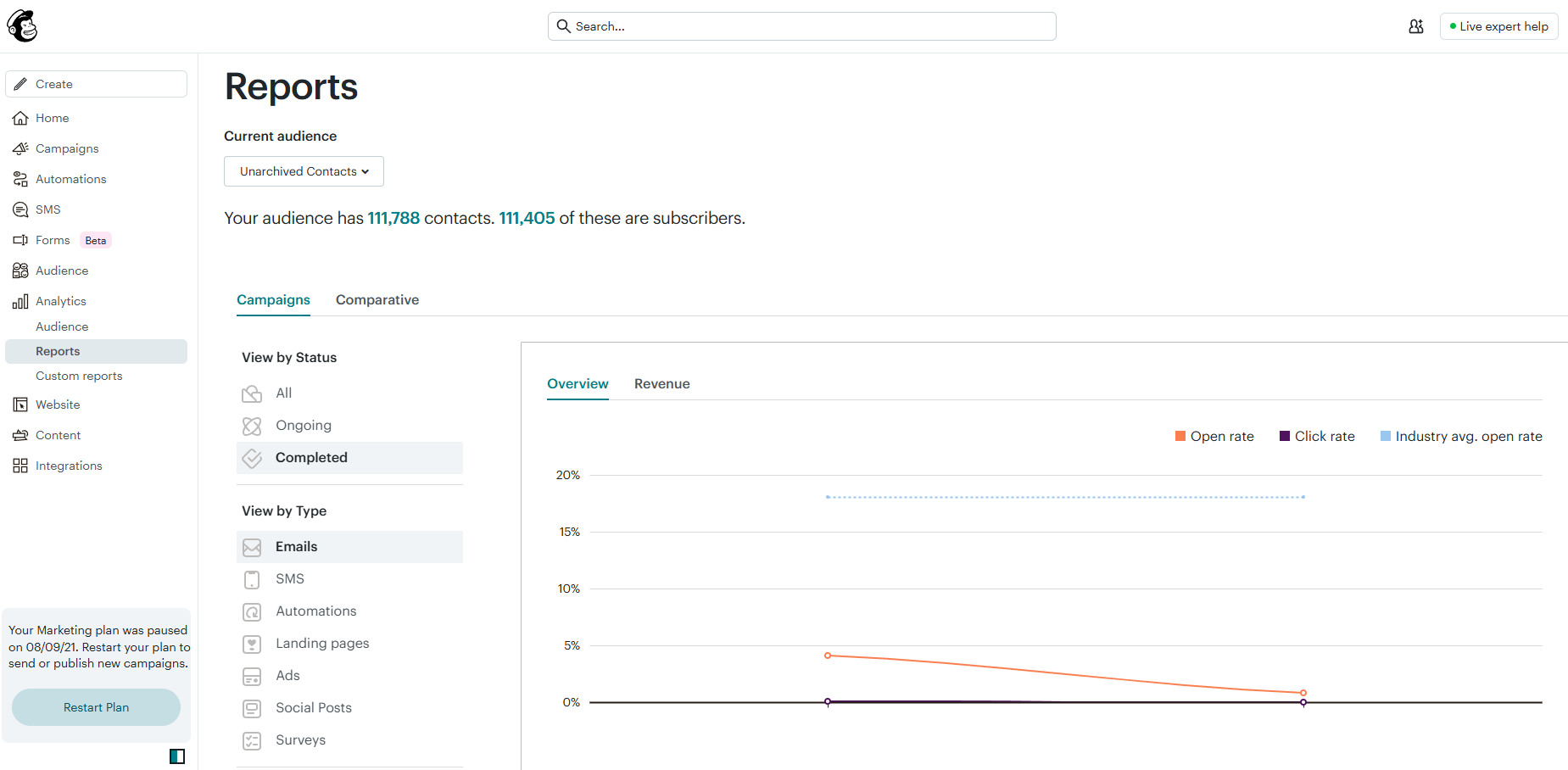Open Live expert help

[x=1498, y=26]
